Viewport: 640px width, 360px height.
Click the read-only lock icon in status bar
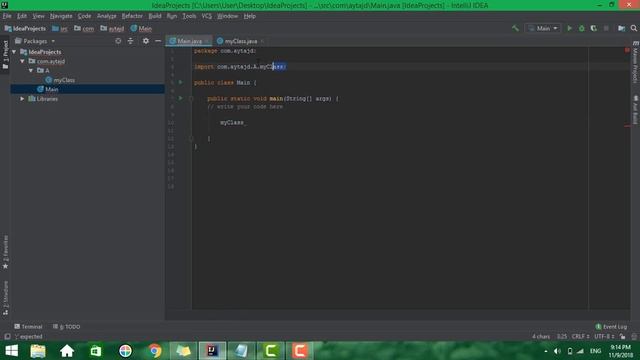tap(622, 337)
